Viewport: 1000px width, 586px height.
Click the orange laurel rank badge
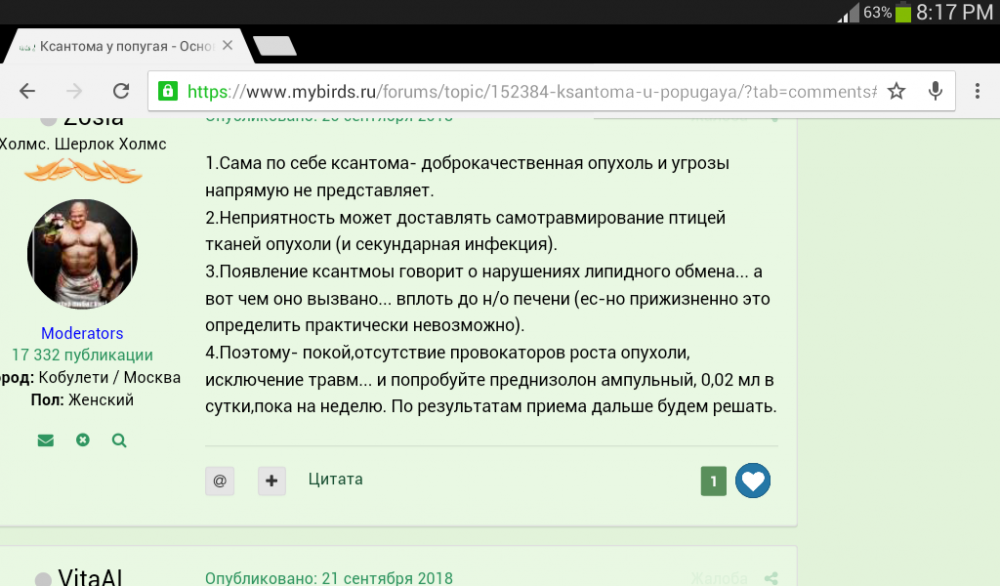(83, 171)
